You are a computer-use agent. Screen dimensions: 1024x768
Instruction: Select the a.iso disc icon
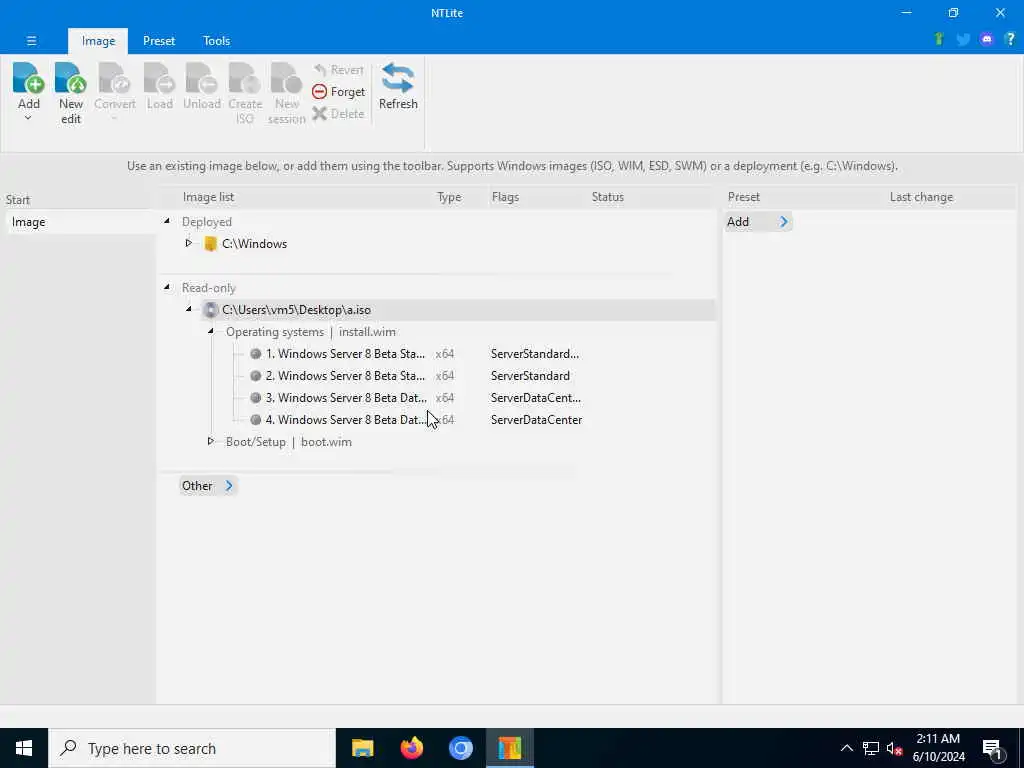point(210,310)
